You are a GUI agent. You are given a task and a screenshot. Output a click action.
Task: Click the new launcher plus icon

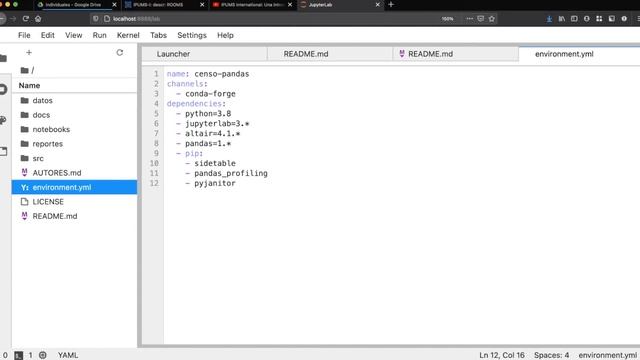[x=29, y=52]
